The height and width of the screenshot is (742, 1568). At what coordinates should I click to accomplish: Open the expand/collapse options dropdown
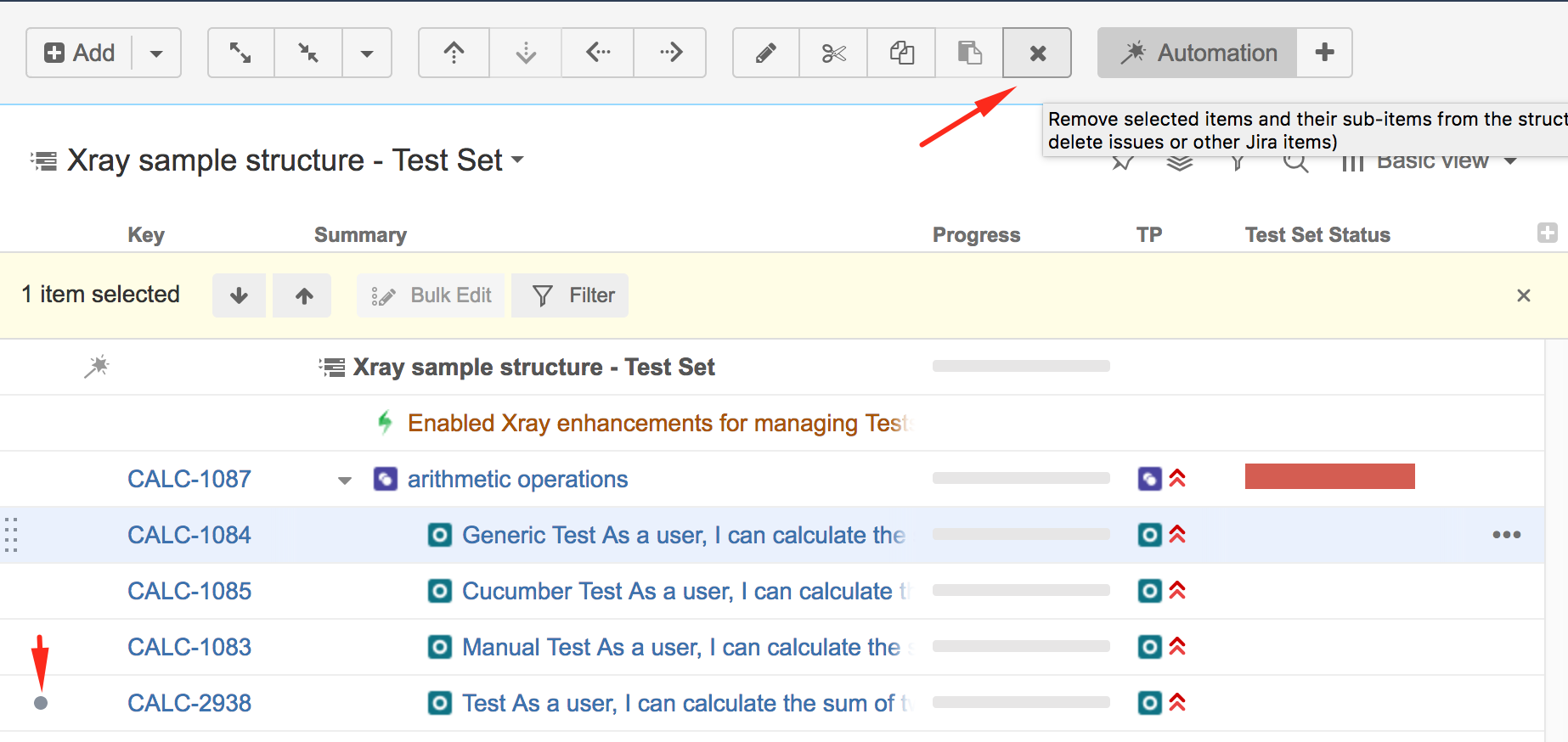pos(367,53)
